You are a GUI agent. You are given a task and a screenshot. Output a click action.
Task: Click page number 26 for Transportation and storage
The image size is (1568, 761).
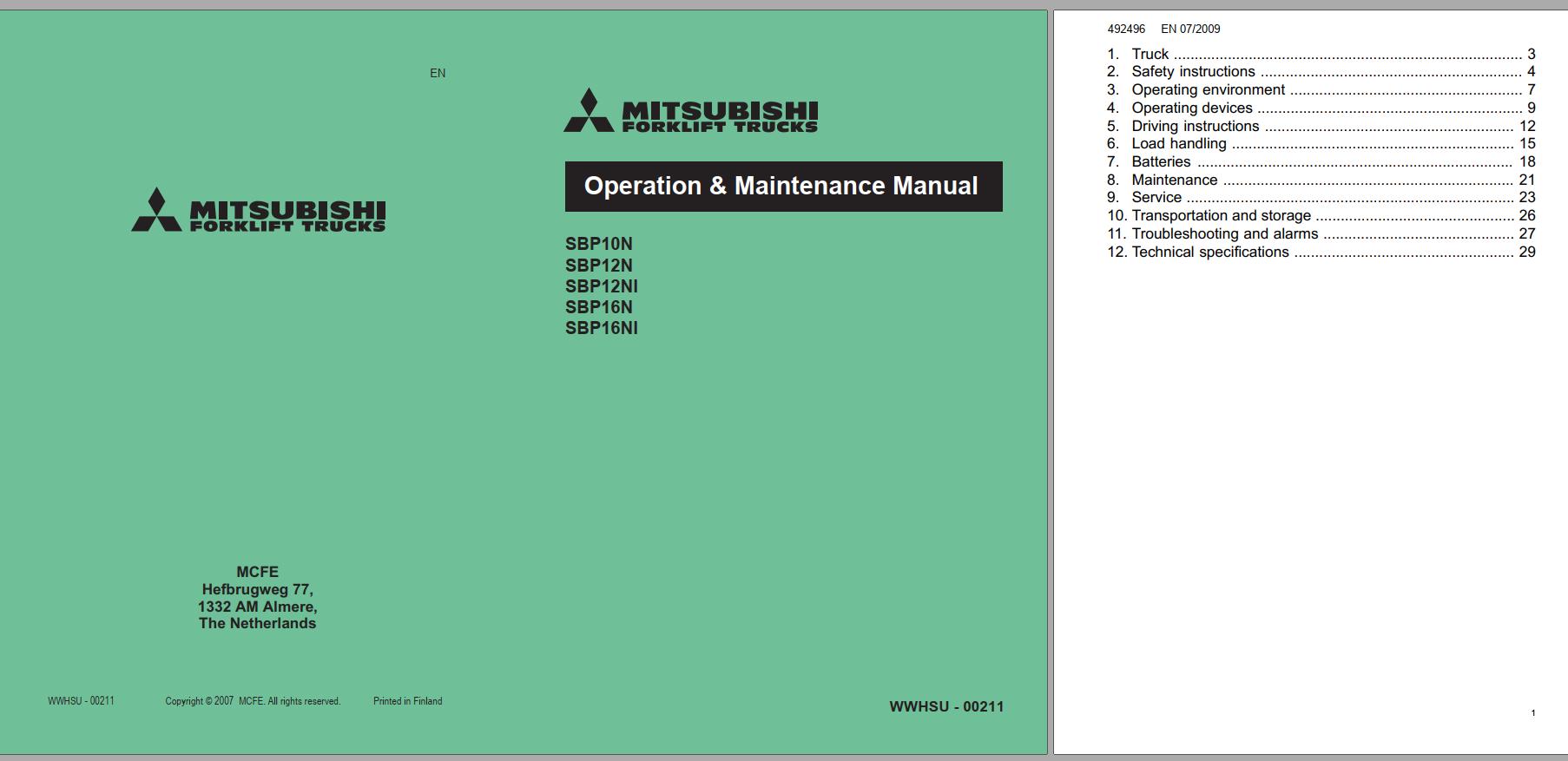[1527, 216]
